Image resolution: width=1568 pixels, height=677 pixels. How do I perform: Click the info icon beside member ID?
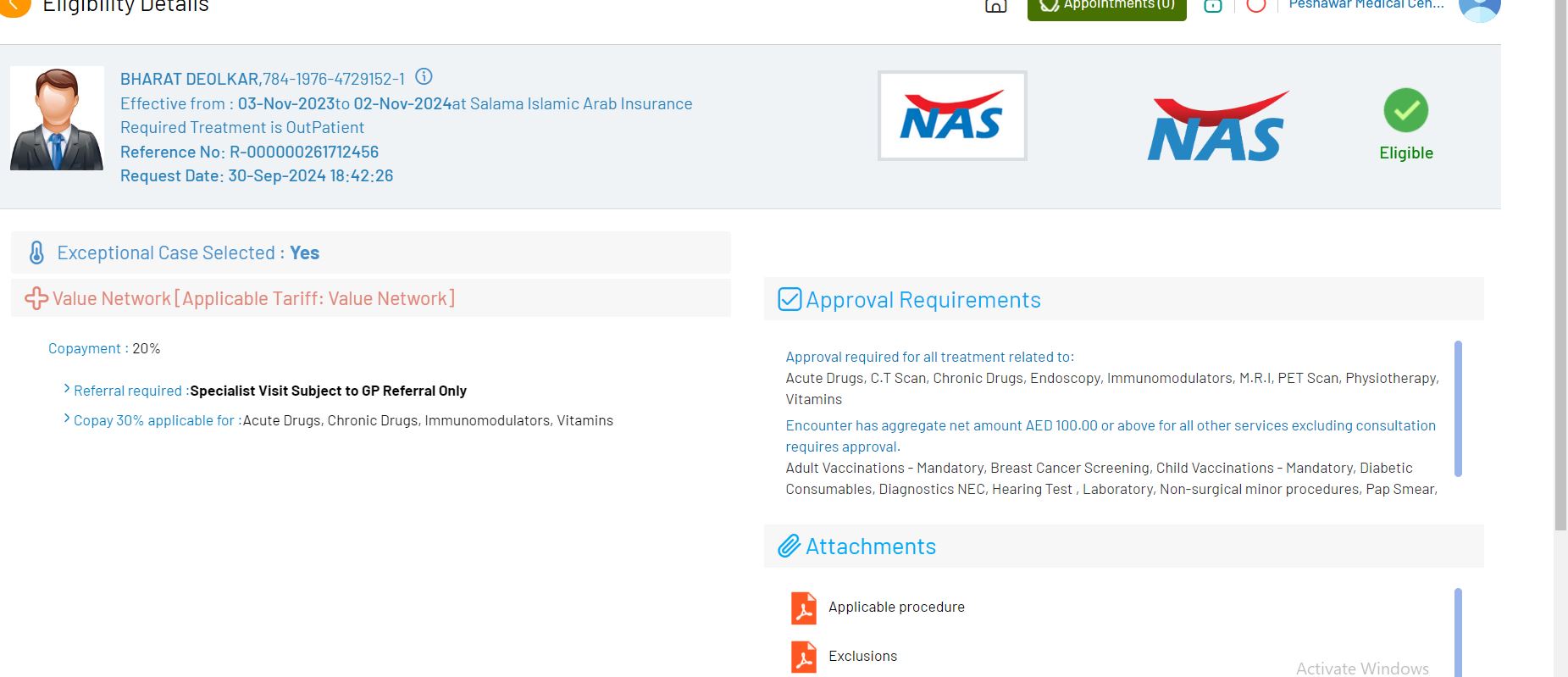coord(424,77)
